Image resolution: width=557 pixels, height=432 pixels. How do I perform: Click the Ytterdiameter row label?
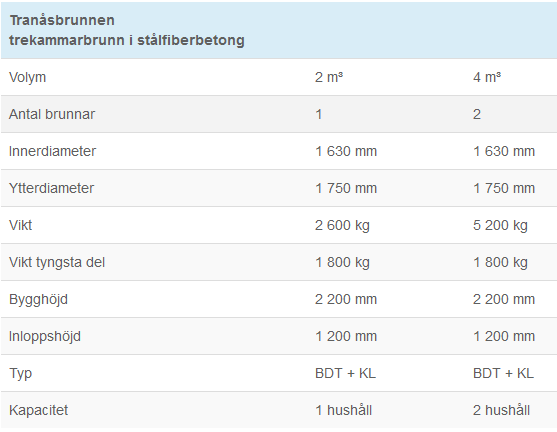tap(52, 188)
